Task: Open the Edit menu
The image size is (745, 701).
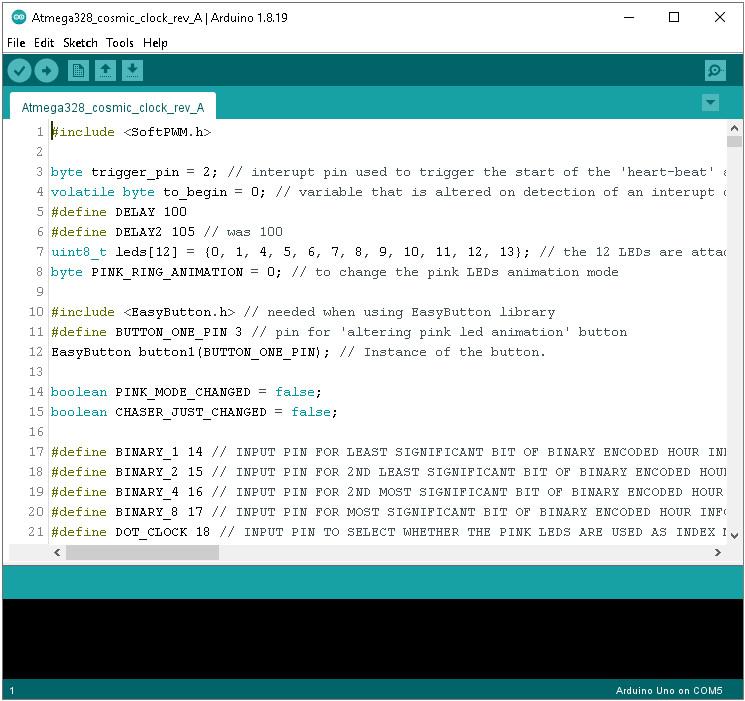Action: pos(44,43)
